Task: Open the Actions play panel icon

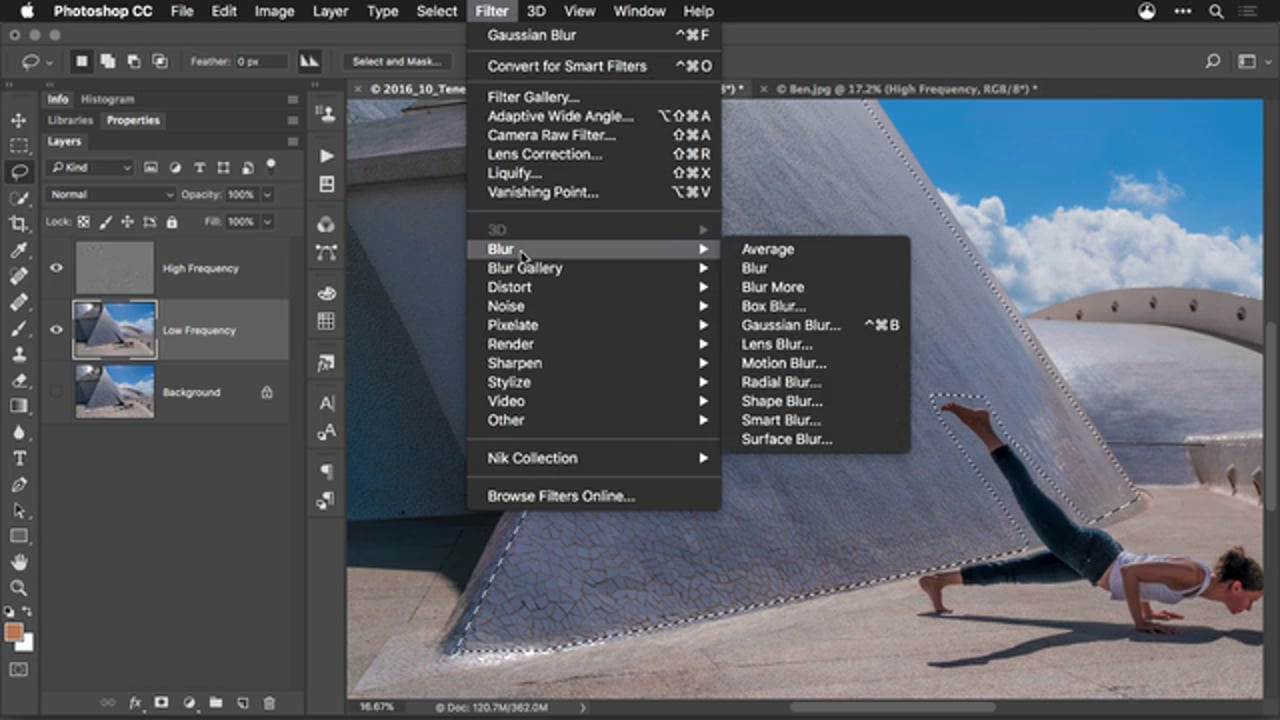Action: (326, 156)
